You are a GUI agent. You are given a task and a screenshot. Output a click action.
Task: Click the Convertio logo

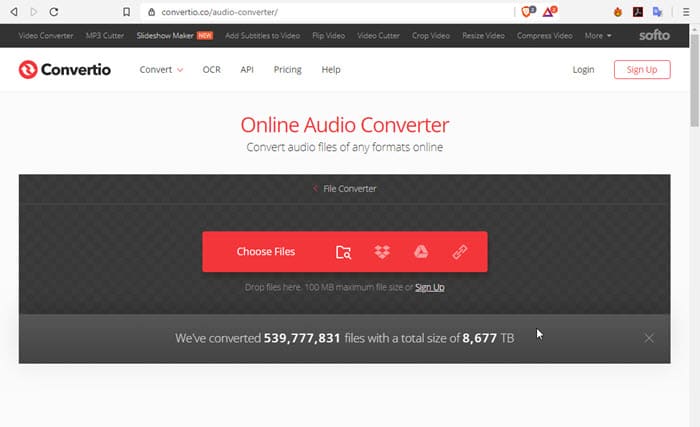pos(65,70)
